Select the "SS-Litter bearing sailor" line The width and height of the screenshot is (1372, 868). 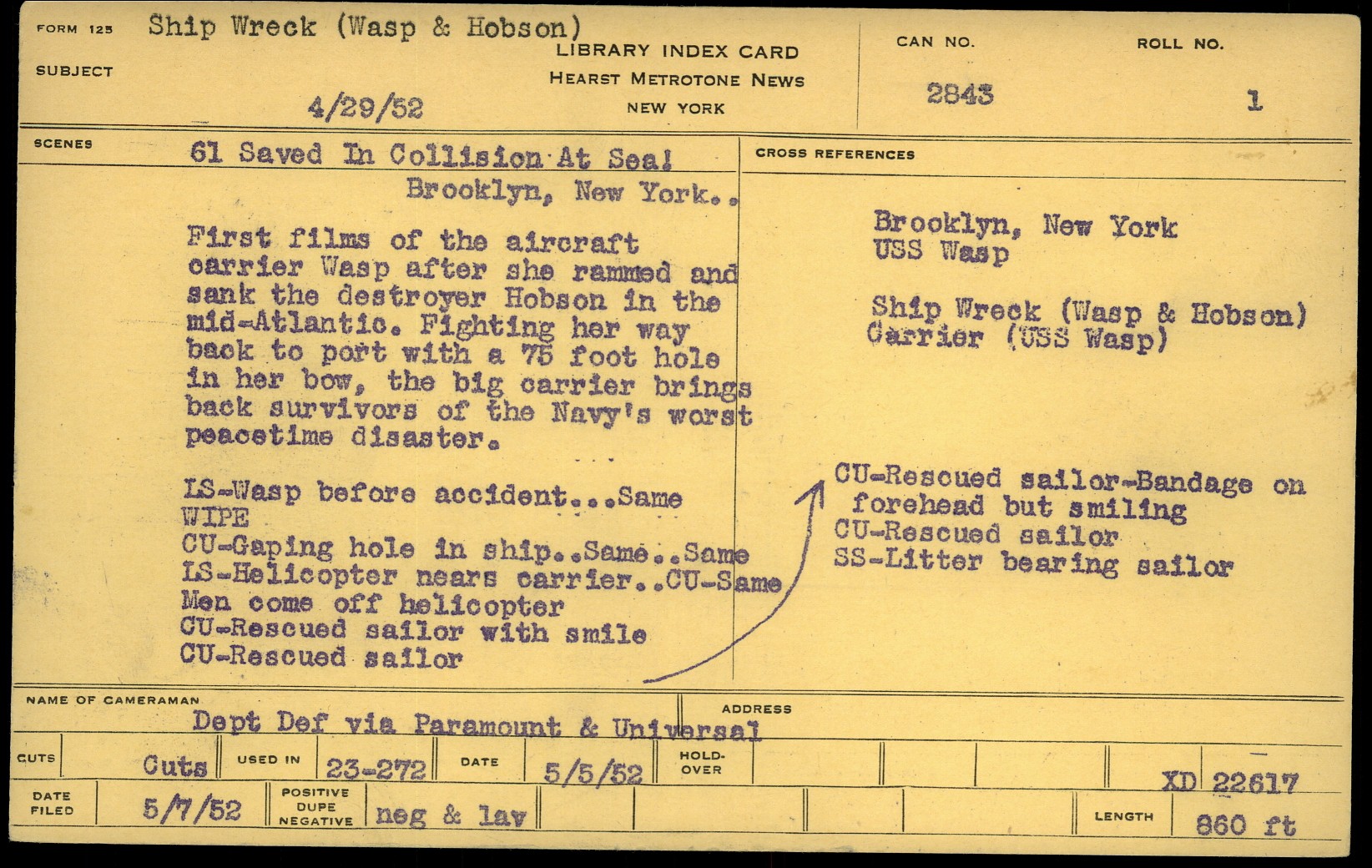pos(1033,563)
